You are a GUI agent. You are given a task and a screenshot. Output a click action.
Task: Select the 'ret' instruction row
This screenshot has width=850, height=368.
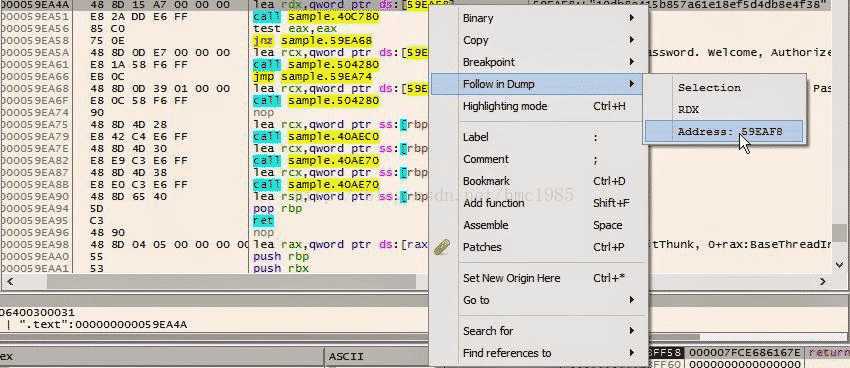[263, 221]
